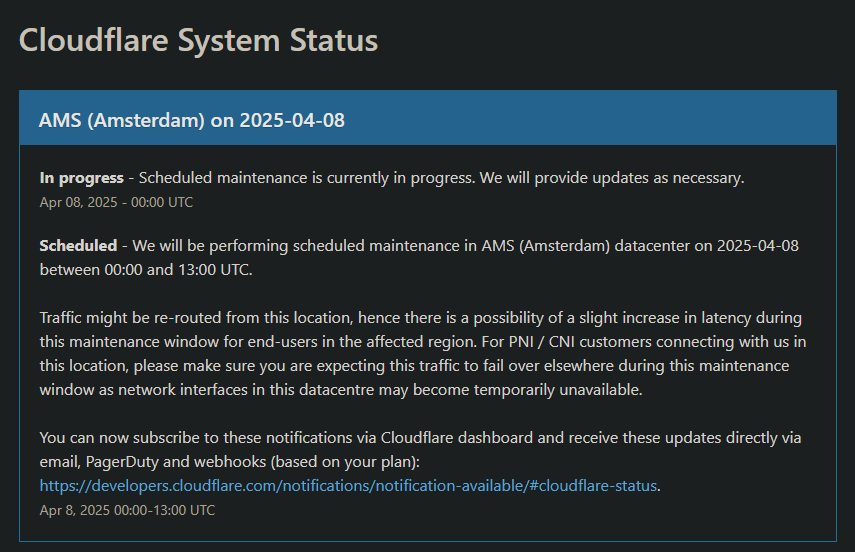Click the line starting 'You can now subscribe'

click(x=420, y=437)
